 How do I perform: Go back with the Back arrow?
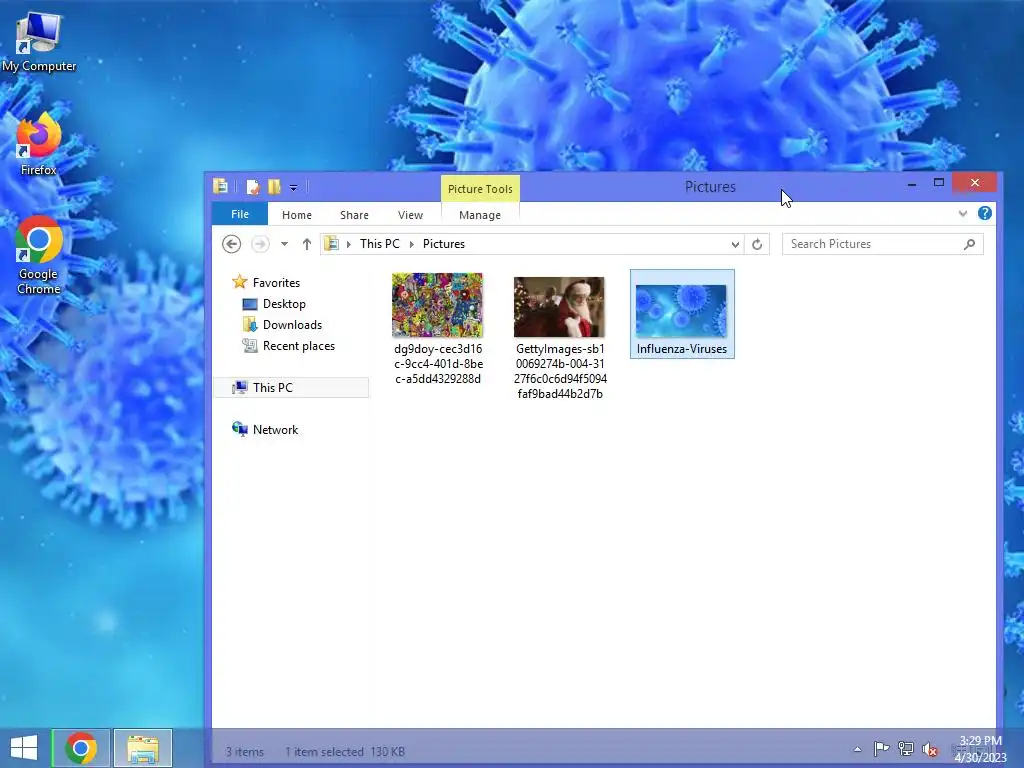point(231,244)
